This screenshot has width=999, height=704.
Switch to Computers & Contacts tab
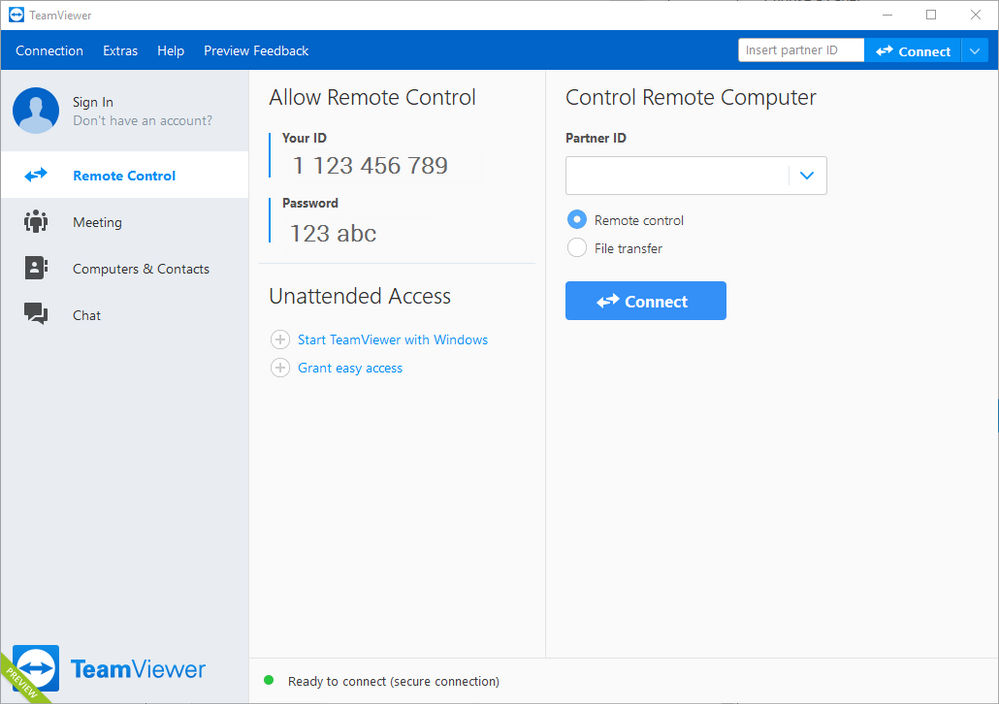click(x=125, y=268)
